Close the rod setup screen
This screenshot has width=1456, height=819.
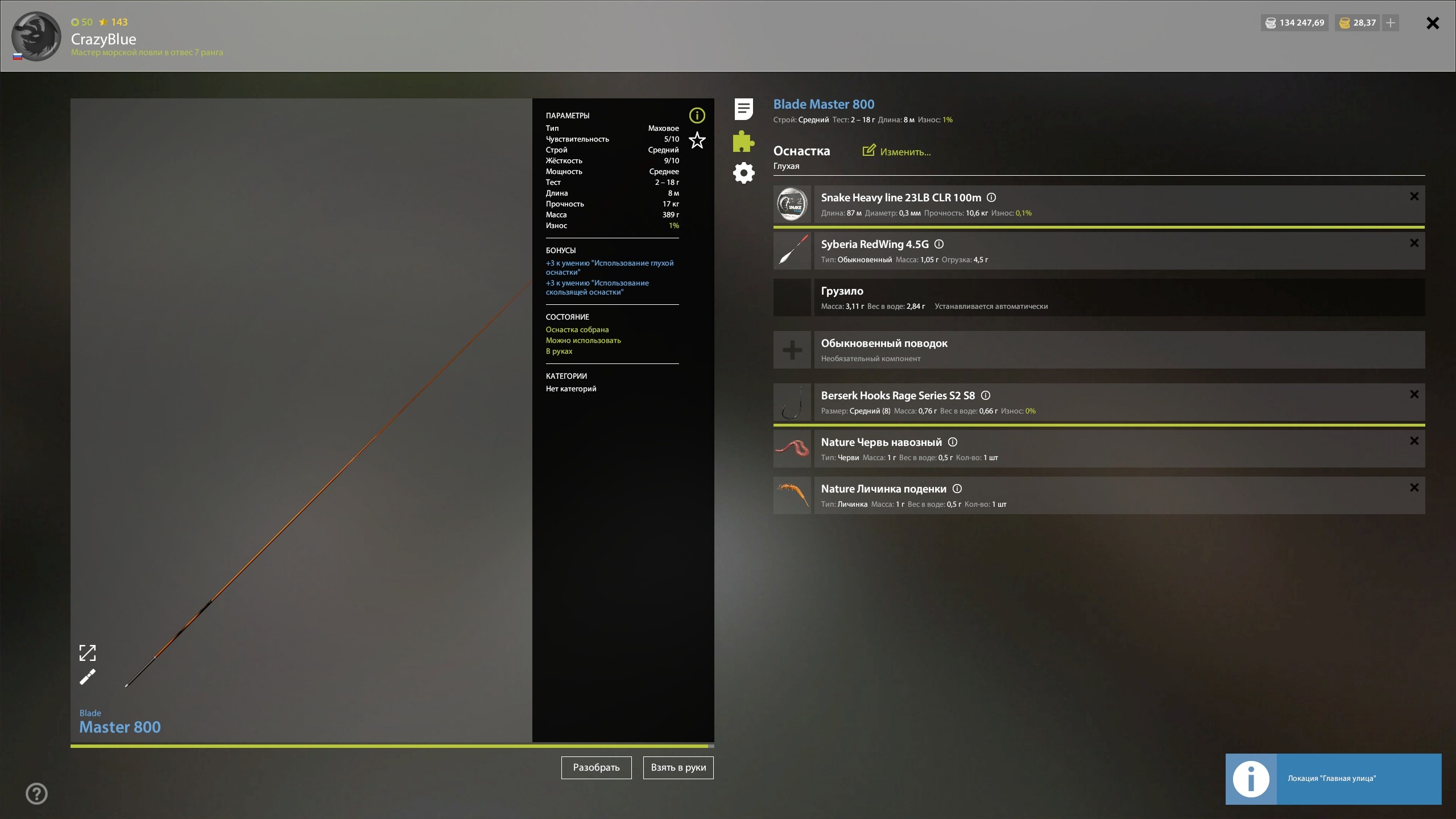pyautogui.click(x=1433, y=23)
